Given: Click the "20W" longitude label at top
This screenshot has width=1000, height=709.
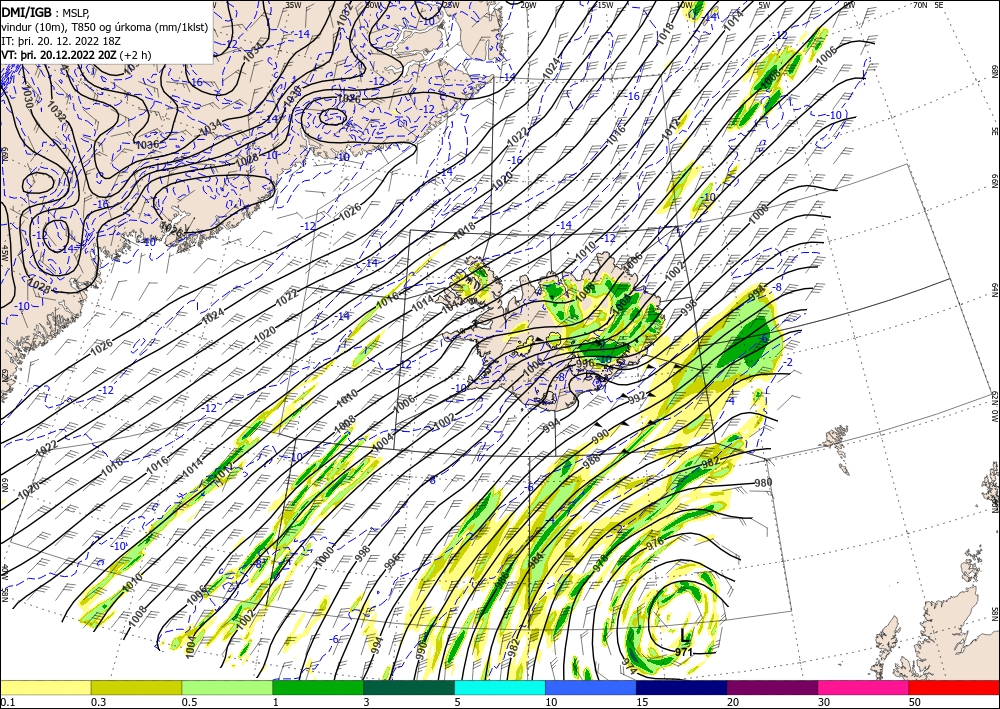Looking at the screenshot, I should [527, 5].
